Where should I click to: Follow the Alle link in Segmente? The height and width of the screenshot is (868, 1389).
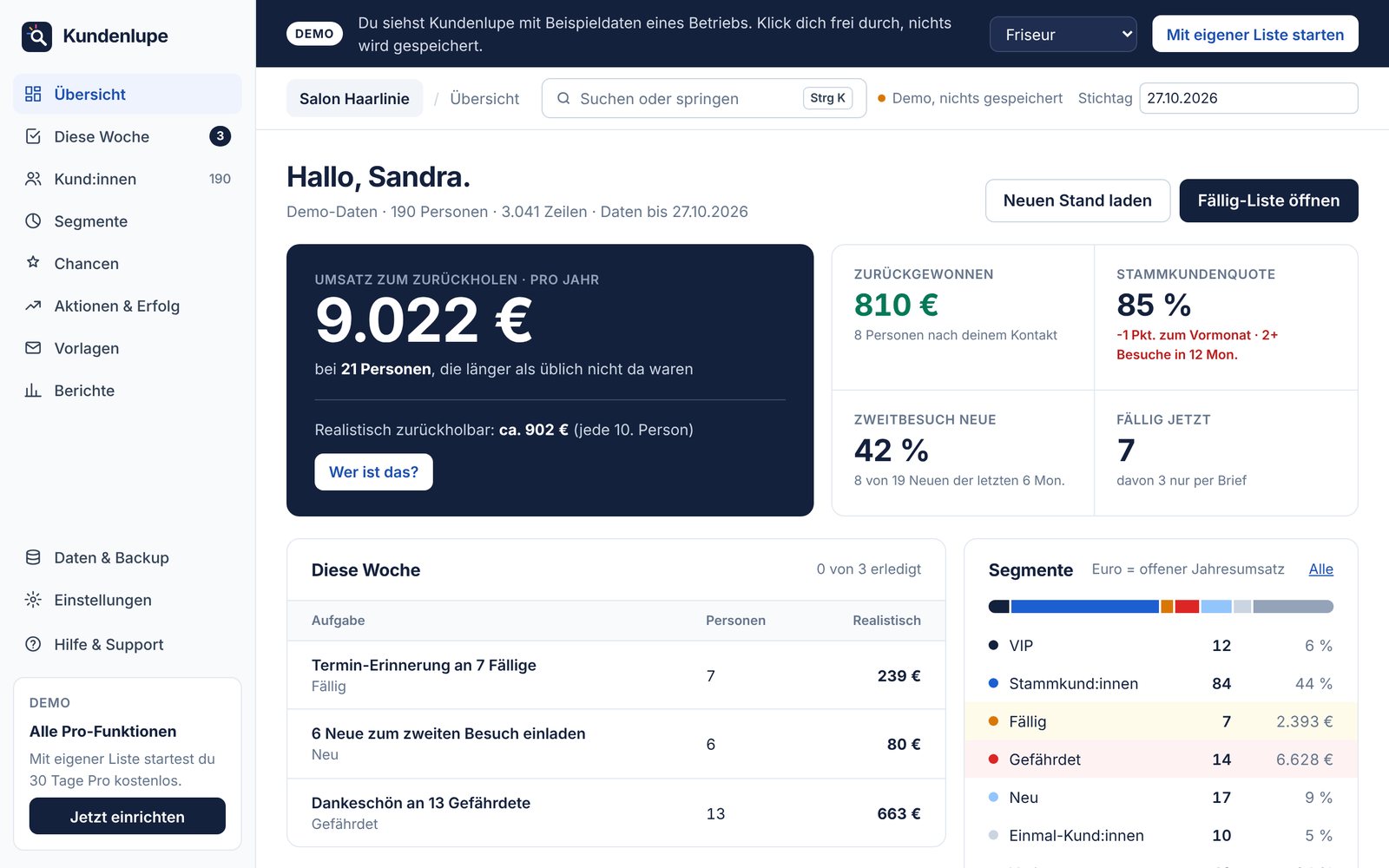click(1320, 569)
